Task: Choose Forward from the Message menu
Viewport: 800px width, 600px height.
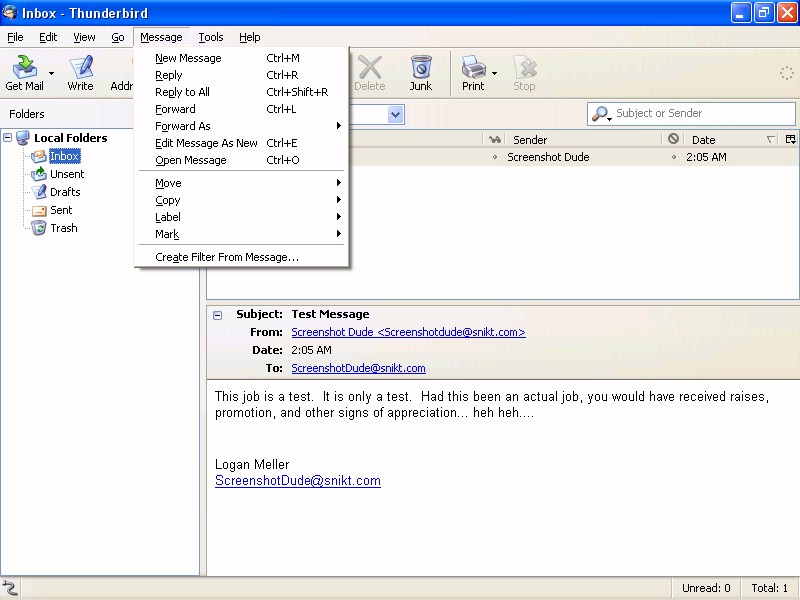Action: (242, 109)
